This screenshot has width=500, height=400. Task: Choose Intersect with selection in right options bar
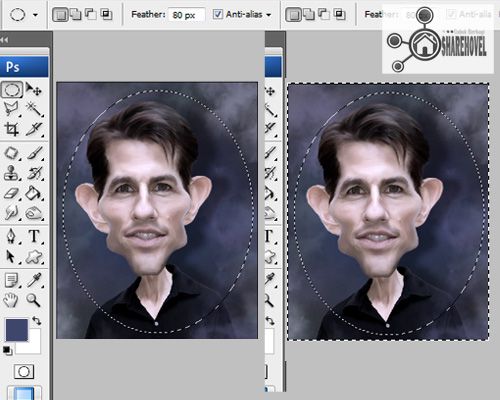click(339, 14)
